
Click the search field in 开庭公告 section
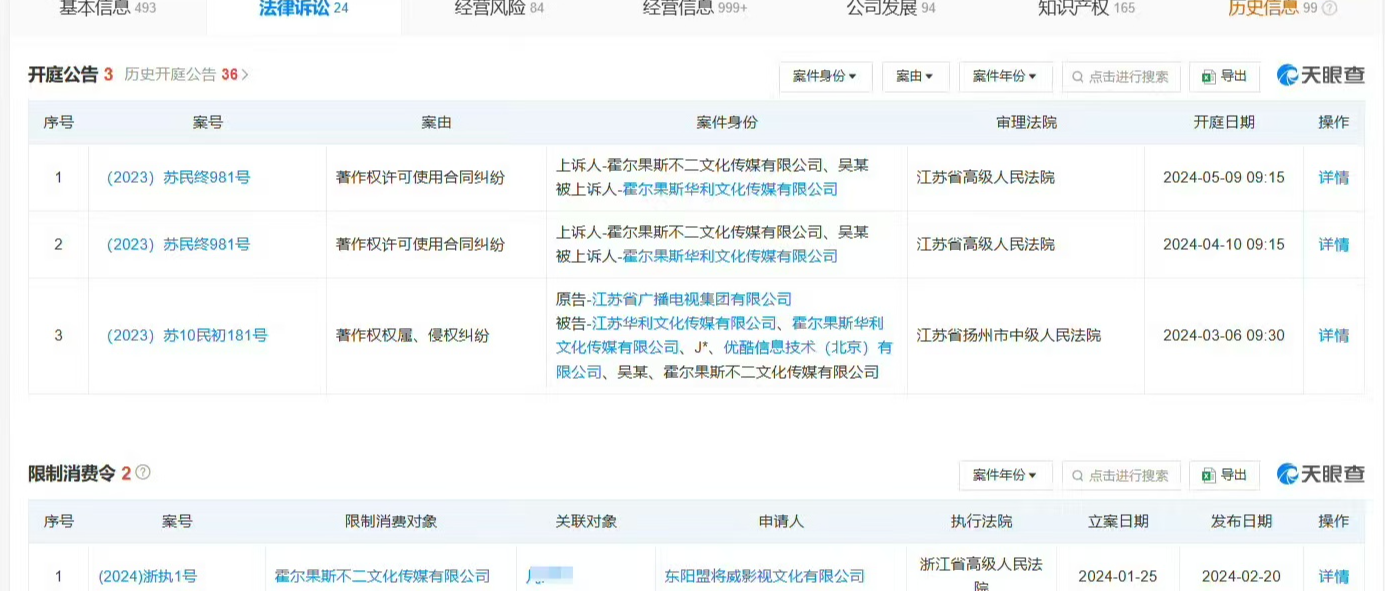coord(1121,76)
